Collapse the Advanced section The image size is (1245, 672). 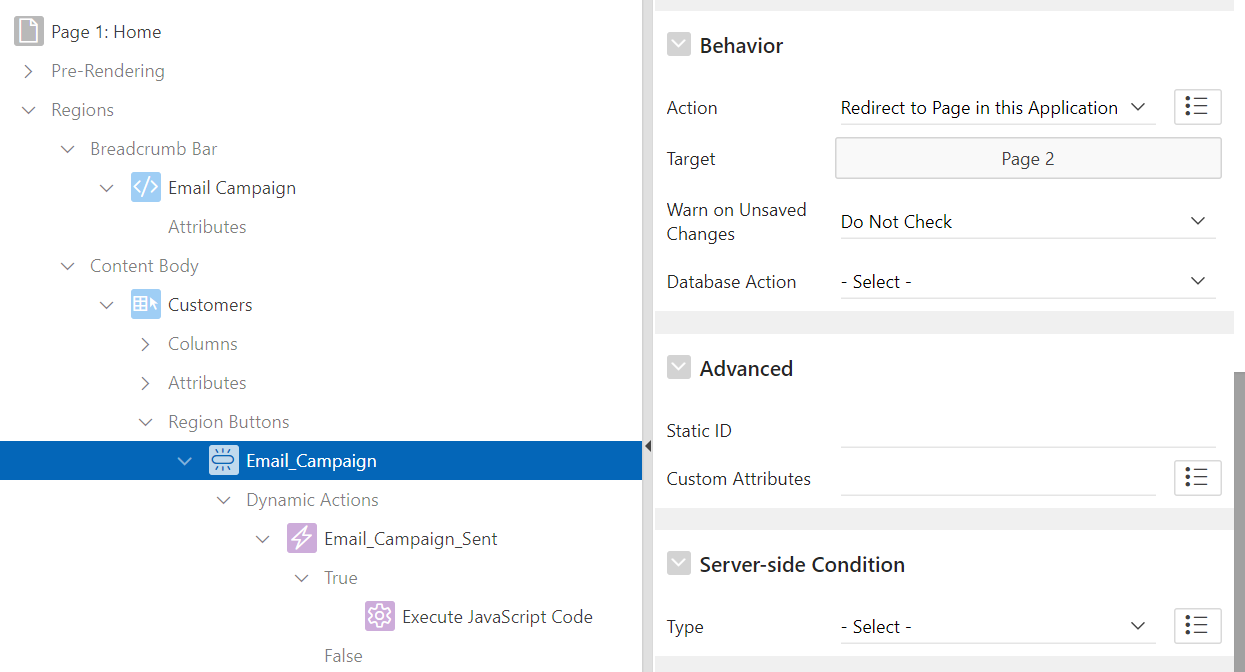679,368
